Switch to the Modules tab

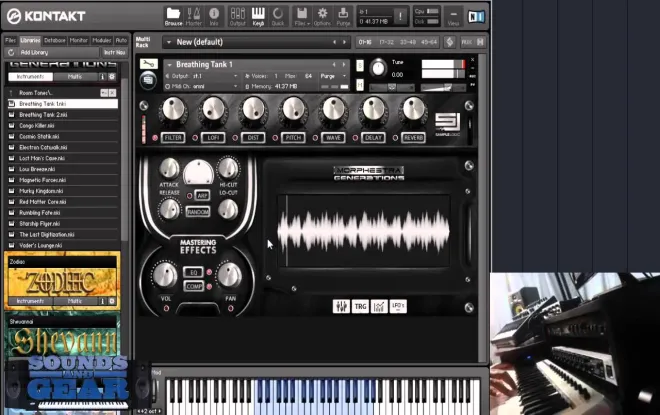pyautogui.click(x=101, y=40)
